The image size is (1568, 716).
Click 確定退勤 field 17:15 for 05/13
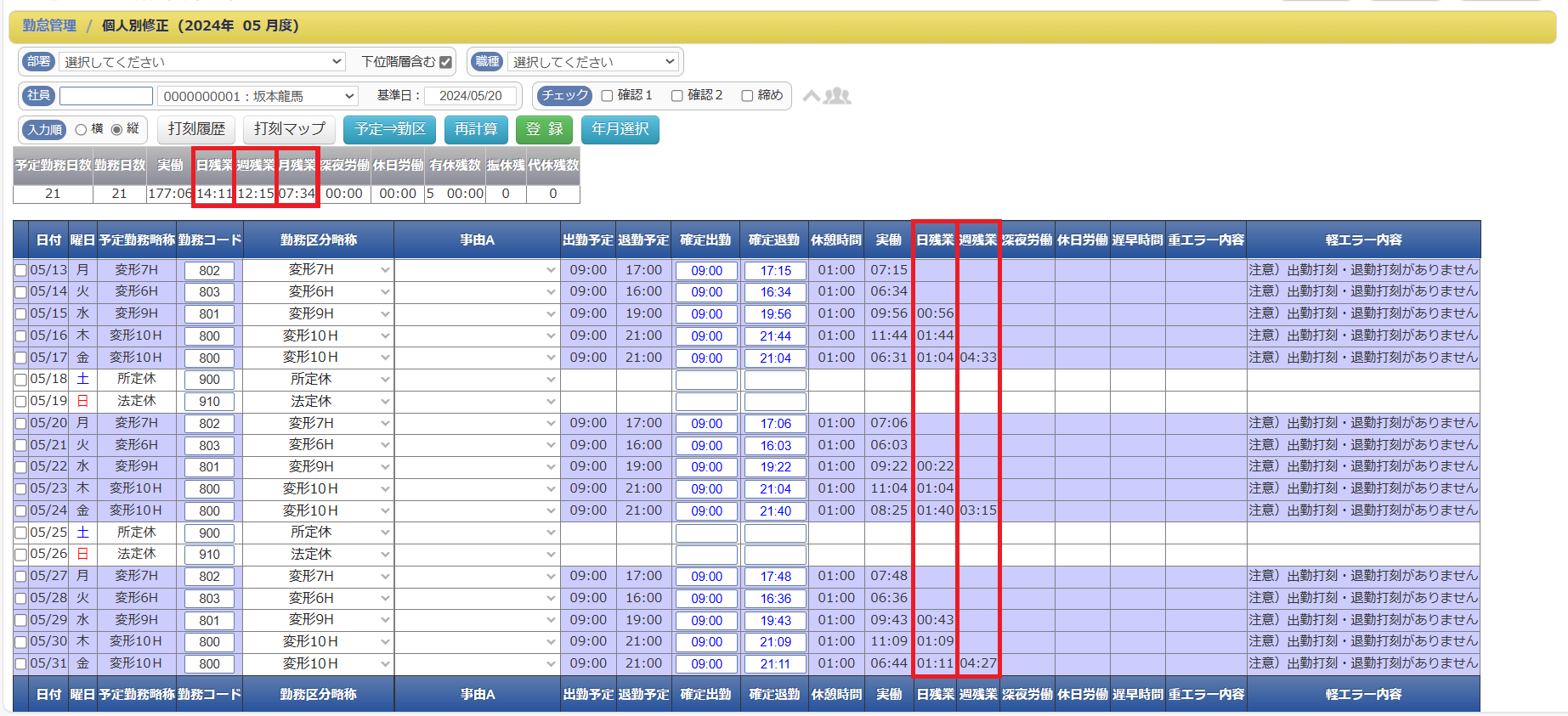pyautogui.click(x=775, y=270)
